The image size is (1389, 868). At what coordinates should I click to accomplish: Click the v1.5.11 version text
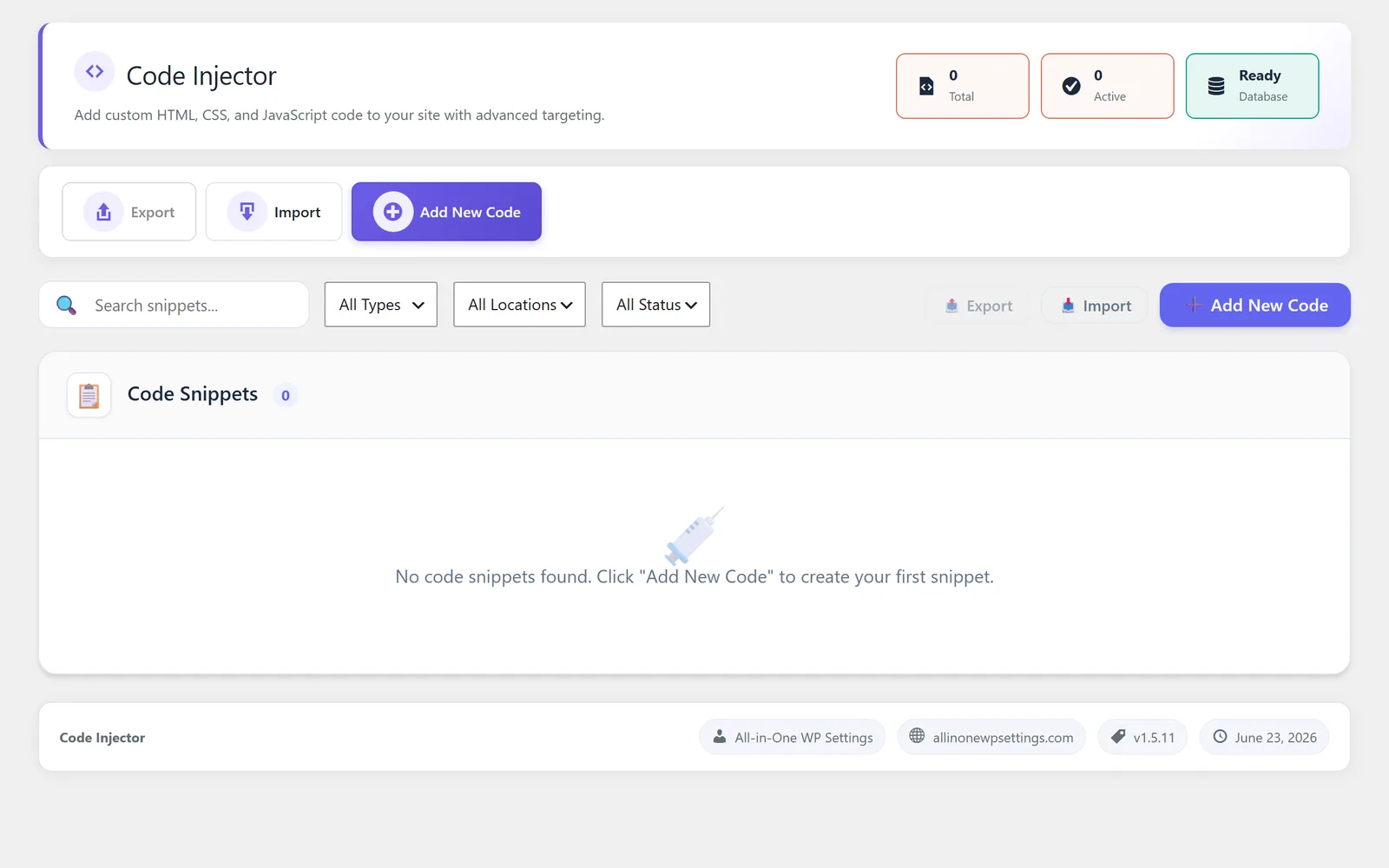[1154, 738]
